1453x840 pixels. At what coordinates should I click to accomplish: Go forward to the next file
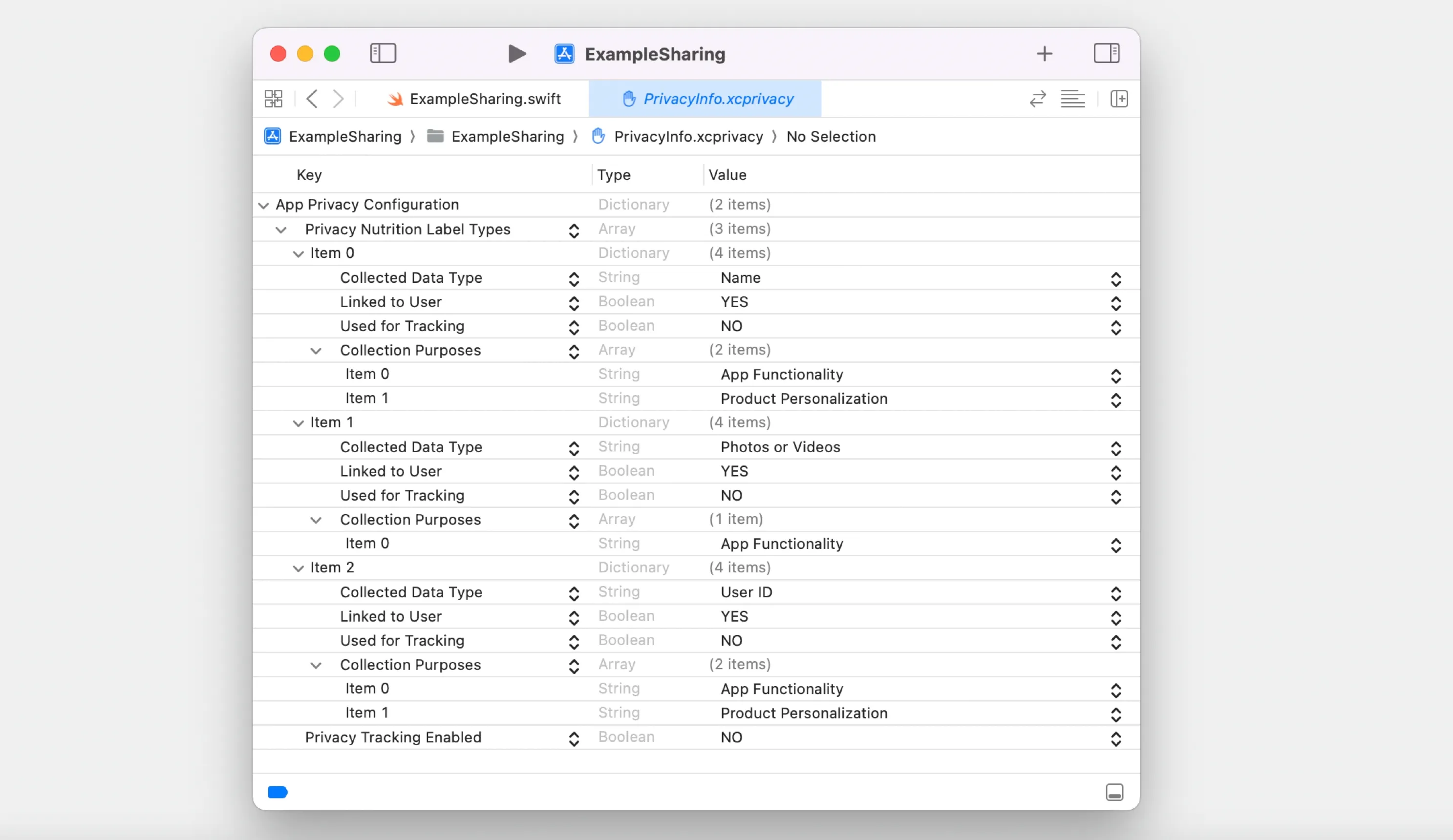point(339,99)
